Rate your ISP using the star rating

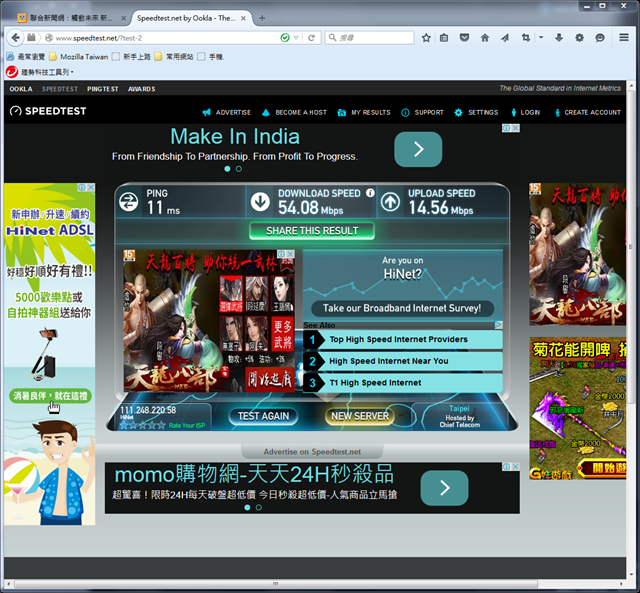pyautogui.click(x=142, y=425)
